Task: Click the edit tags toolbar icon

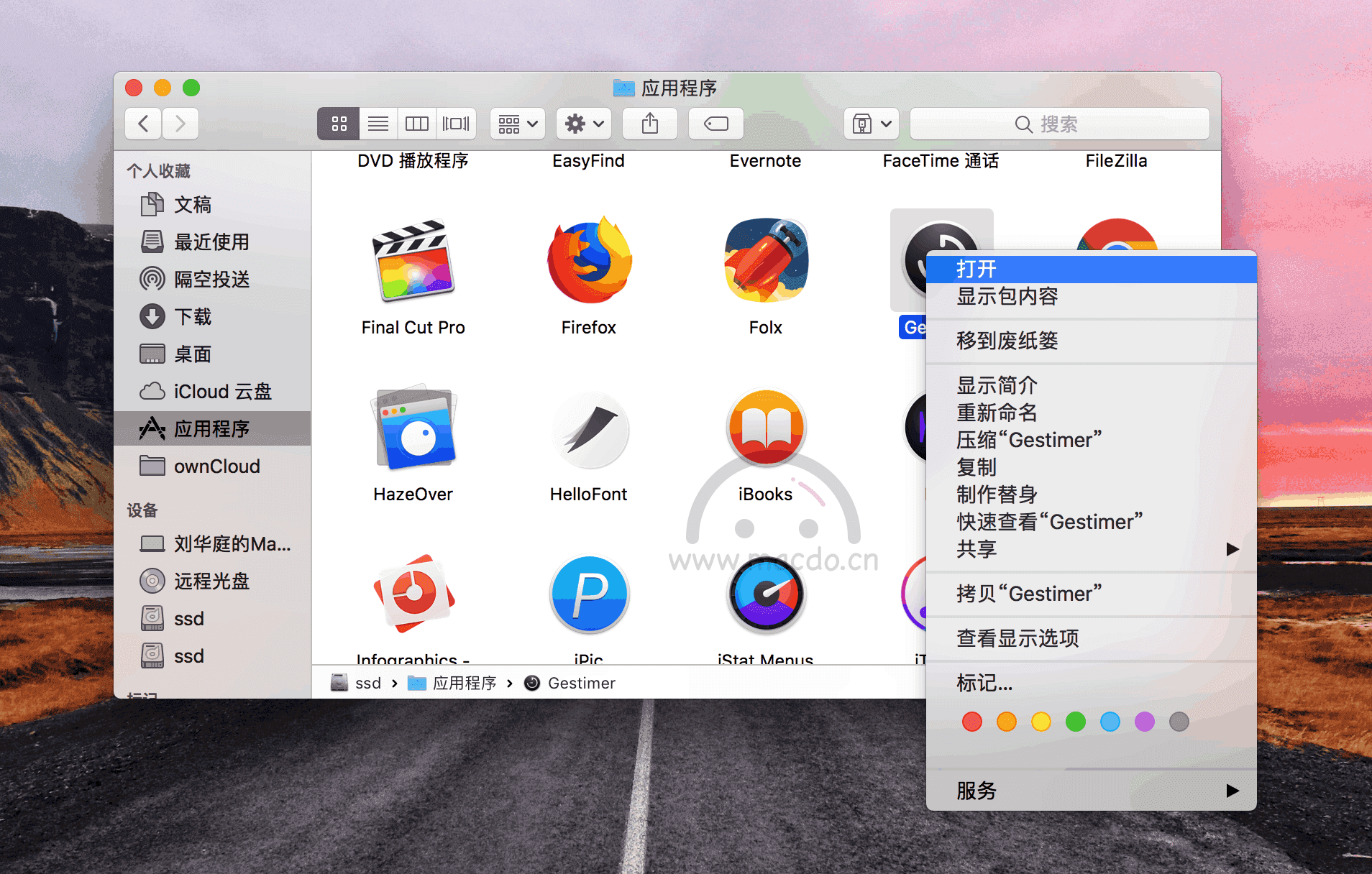Action: 715,124
